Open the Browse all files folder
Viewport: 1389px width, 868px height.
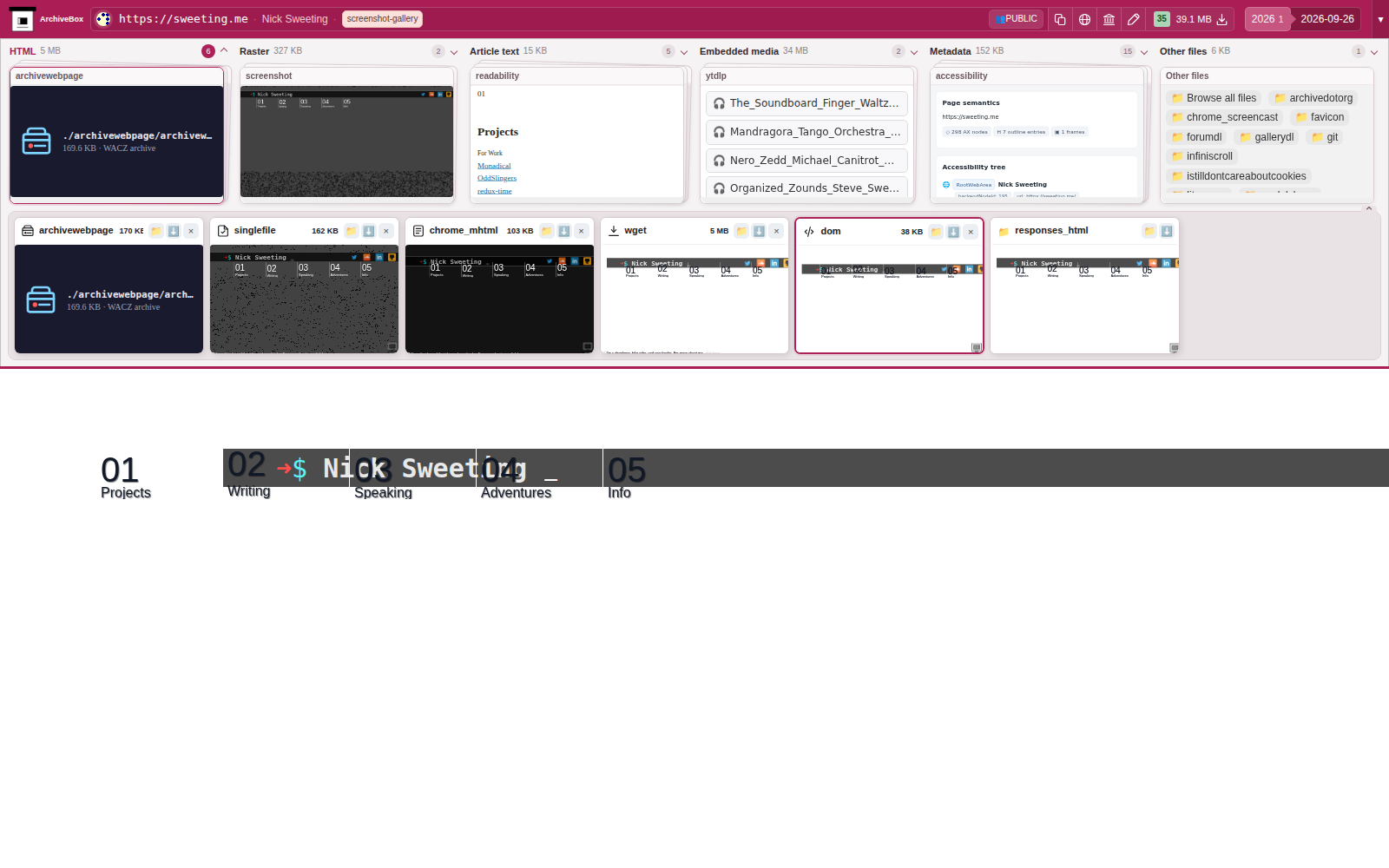coord(1214,98)
